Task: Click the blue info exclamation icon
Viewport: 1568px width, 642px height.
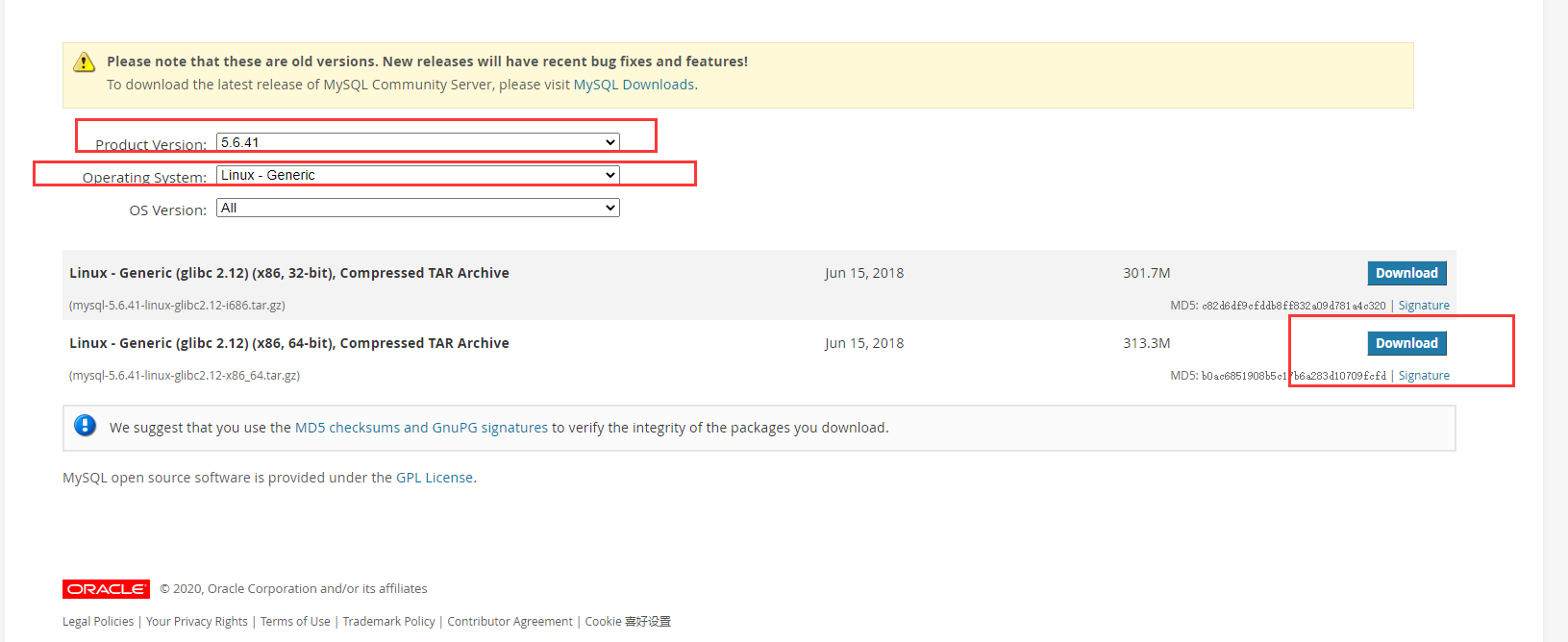Action: point(85,425)
